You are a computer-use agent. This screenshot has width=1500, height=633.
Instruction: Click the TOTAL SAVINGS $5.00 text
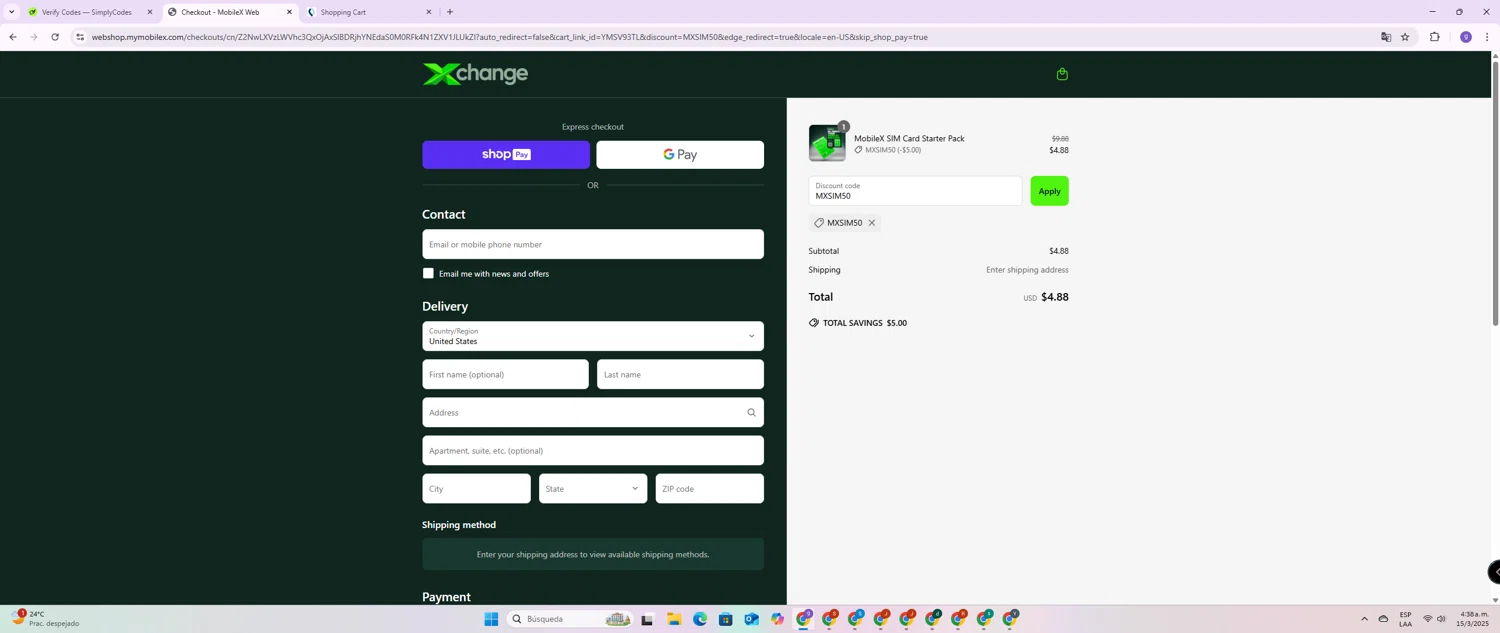864,323
